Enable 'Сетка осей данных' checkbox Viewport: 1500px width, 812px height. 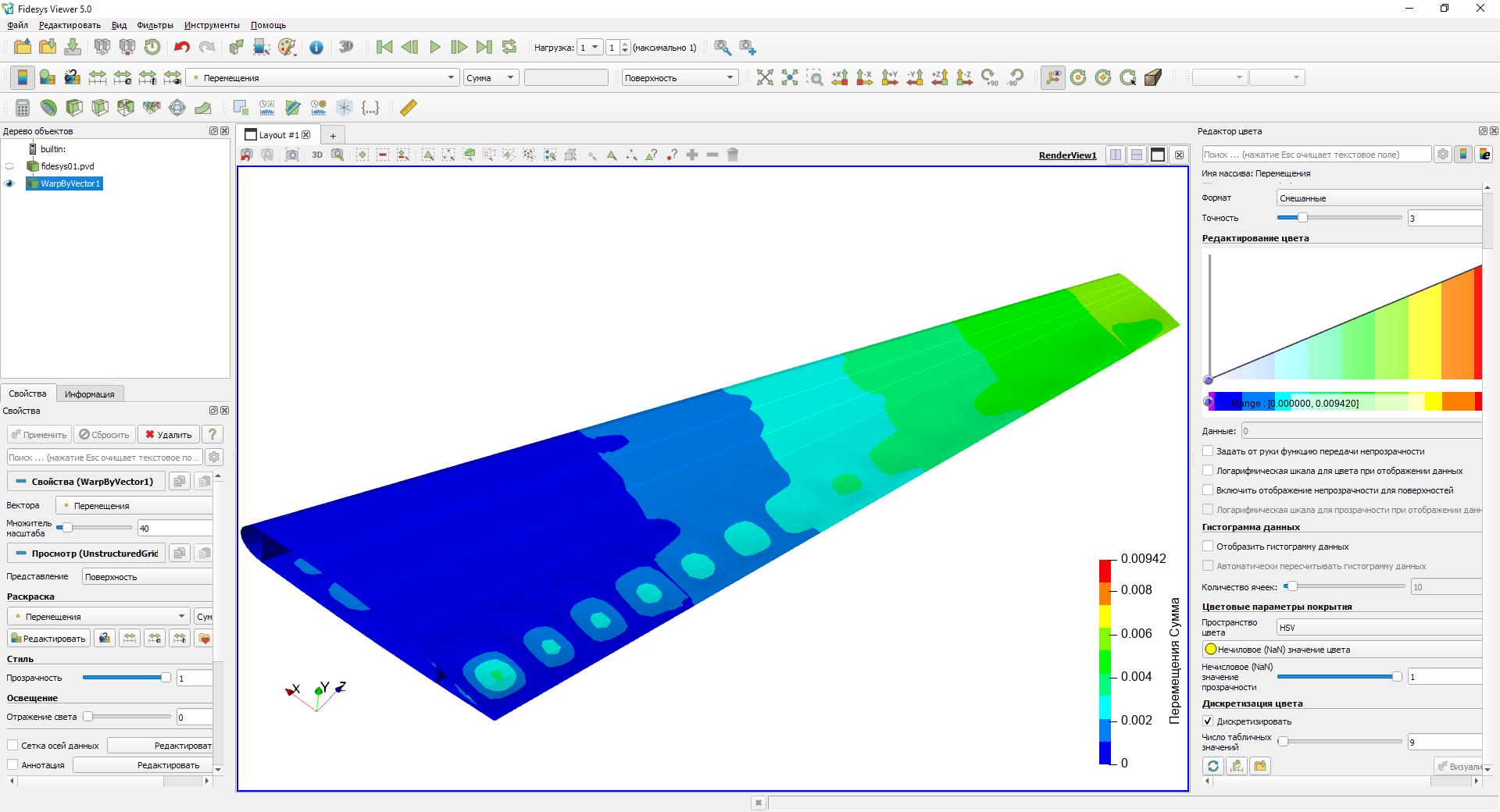point(12,746)
